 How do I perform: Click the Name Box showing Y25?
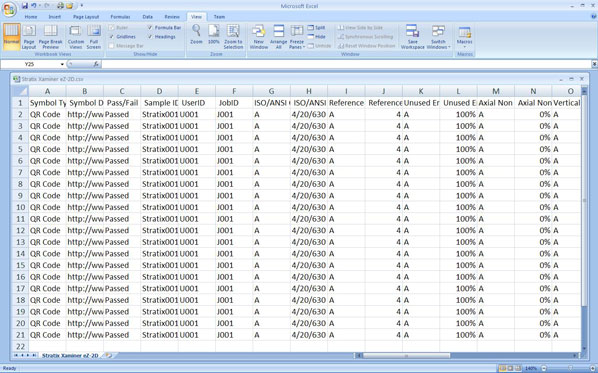click(30, 64)
